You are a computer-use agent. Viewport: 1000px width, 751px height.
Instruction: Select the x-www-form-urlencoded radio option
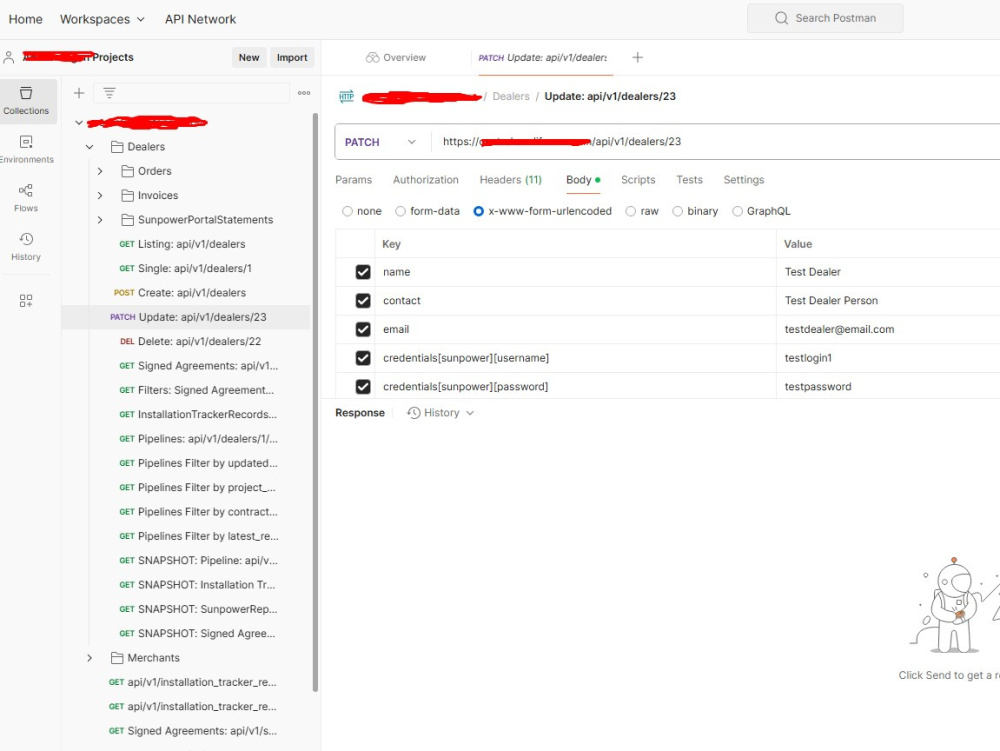[478, 211]
